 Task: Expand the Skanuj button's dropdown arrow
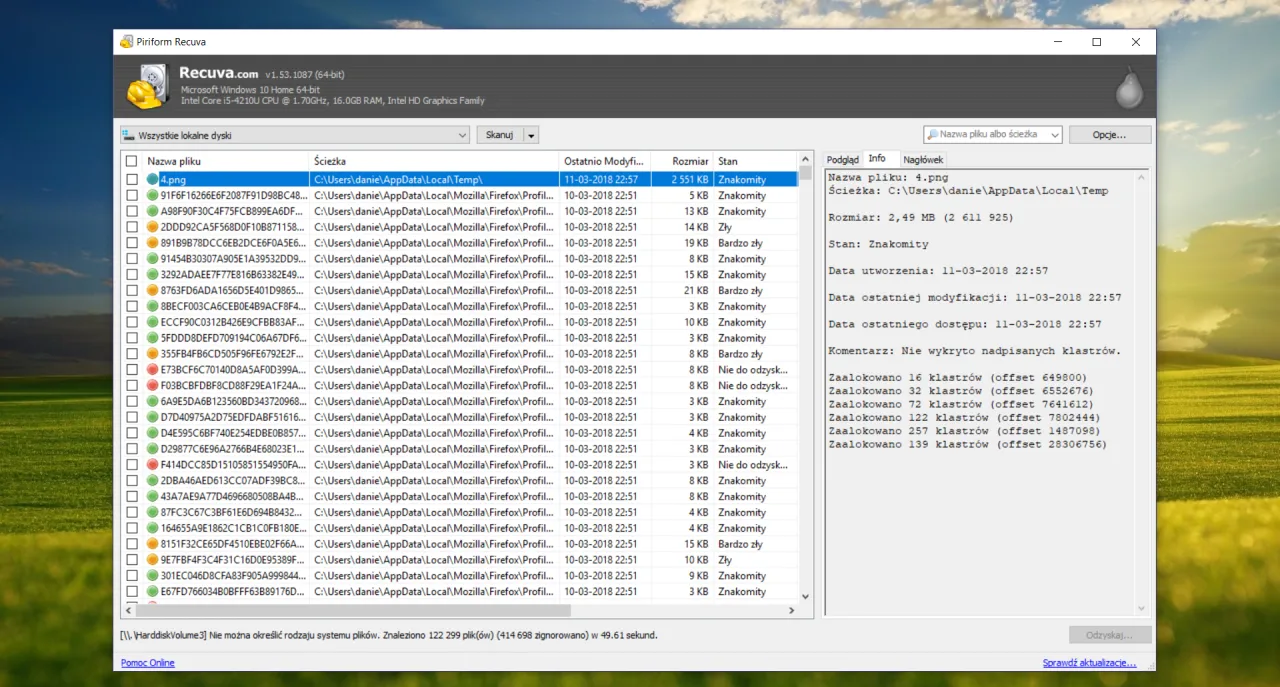[531, 135]
